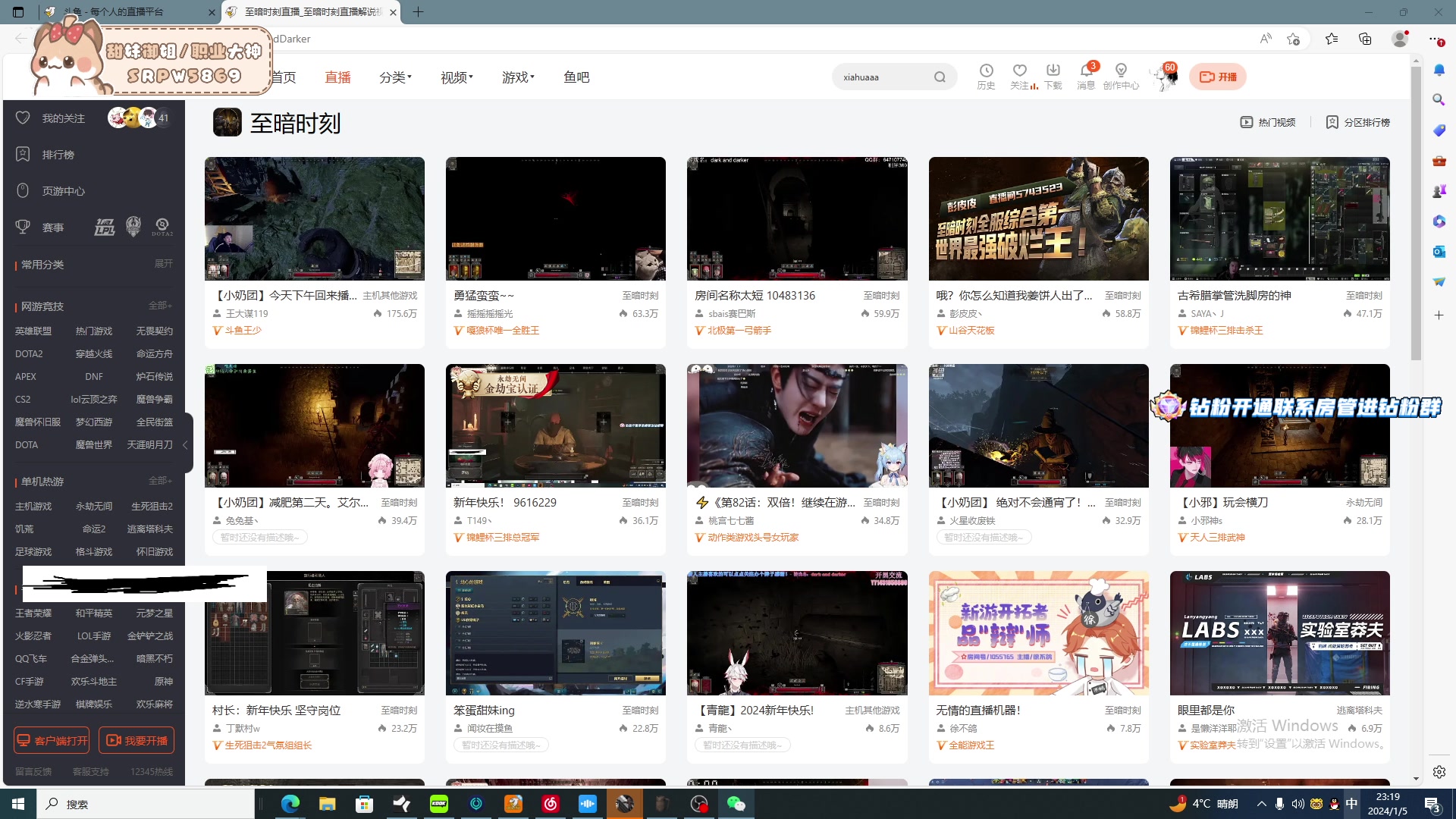Open 永劫无间 category link in sidebar
Viewport: 1456px width, 819px height.
pos(94,507)
